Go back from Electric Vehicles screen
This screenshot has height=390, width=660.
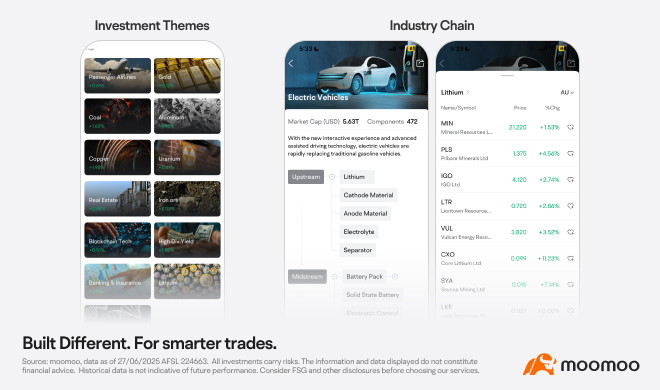point(291,64)
